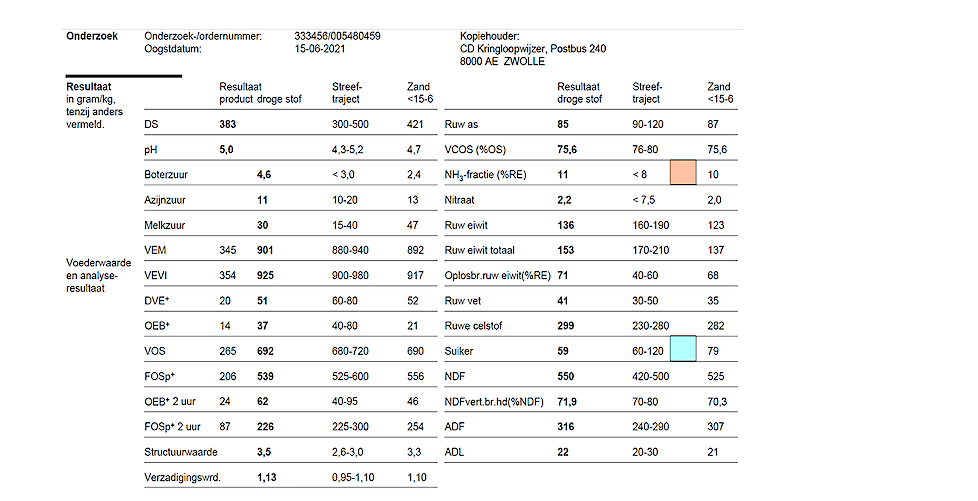This screenshot has height=501, width=978.
Task: Click the Kopiehouder label
Action: [489, 37]
